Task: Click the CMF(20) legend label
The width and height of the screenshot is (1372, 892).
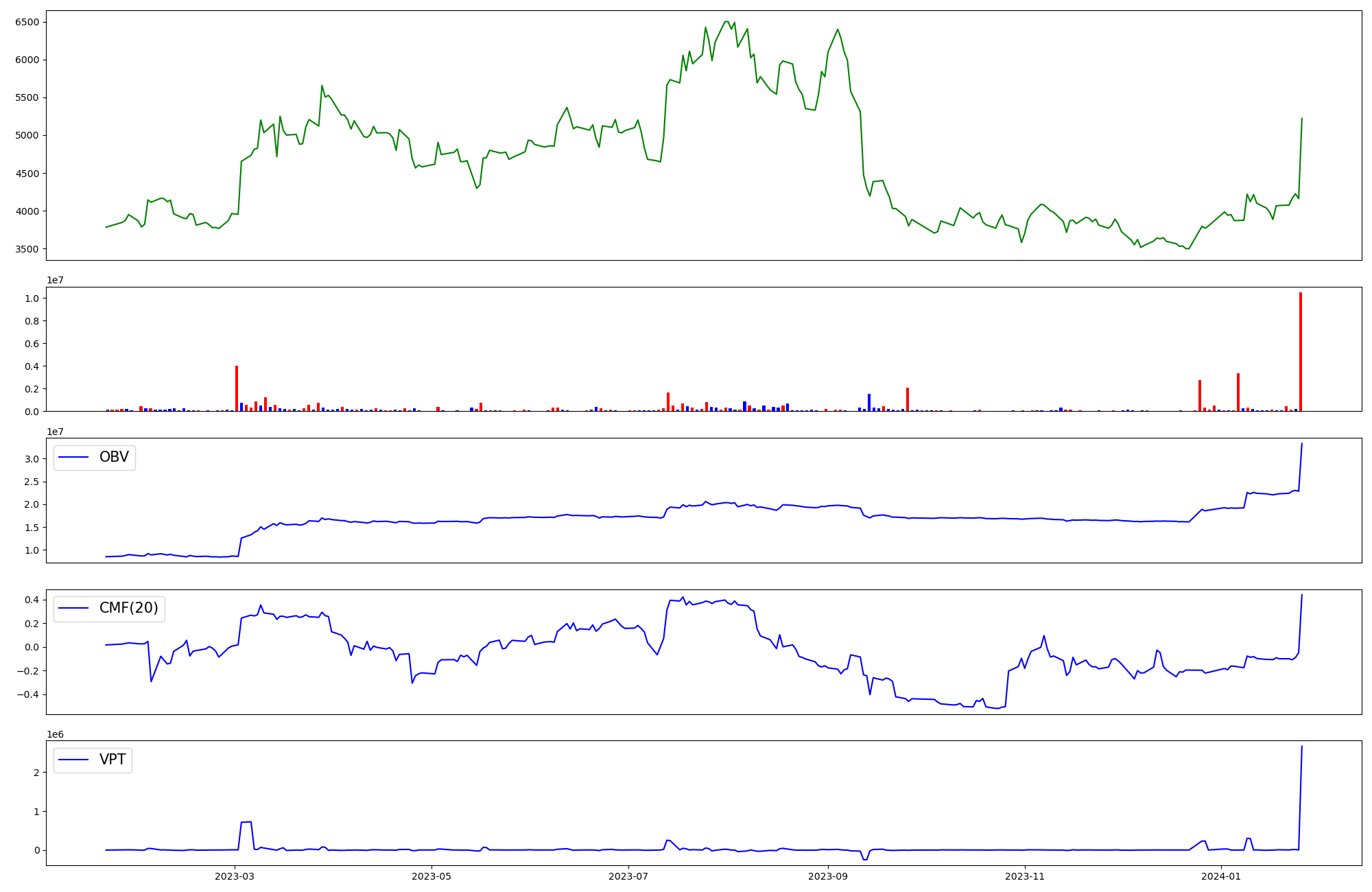Action: 128,609
